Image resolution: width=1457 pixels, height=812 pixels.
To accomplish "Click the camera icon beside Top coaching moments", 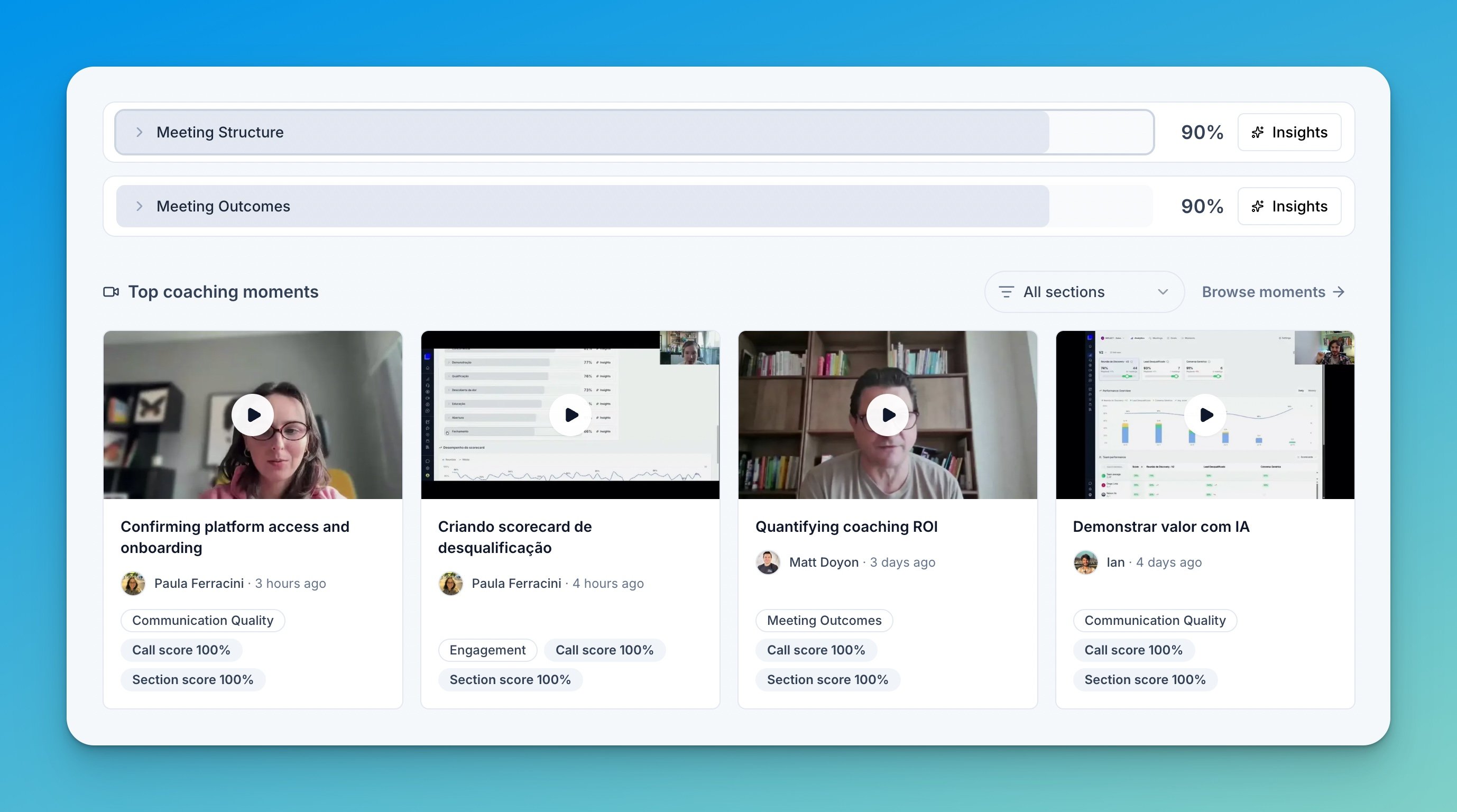I will tap(111, 292).
